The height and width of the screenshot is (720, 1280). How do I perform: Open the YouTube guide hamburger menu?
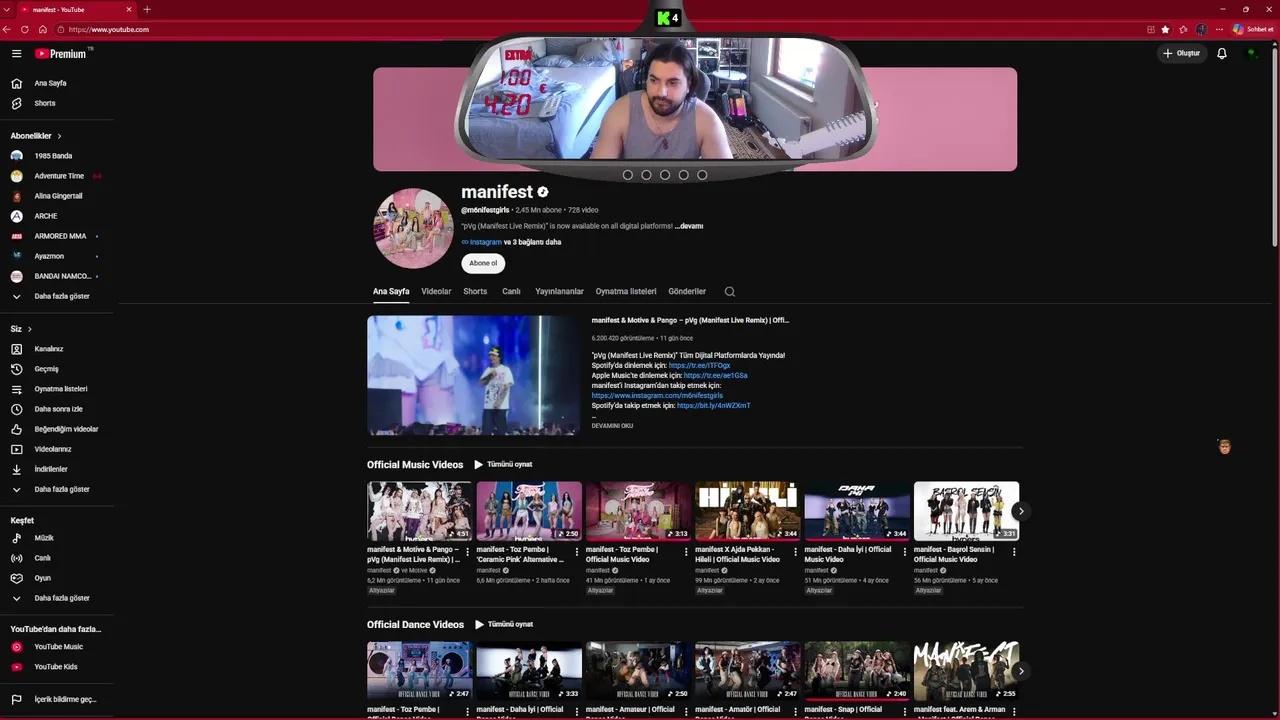[x=17, y=54]
